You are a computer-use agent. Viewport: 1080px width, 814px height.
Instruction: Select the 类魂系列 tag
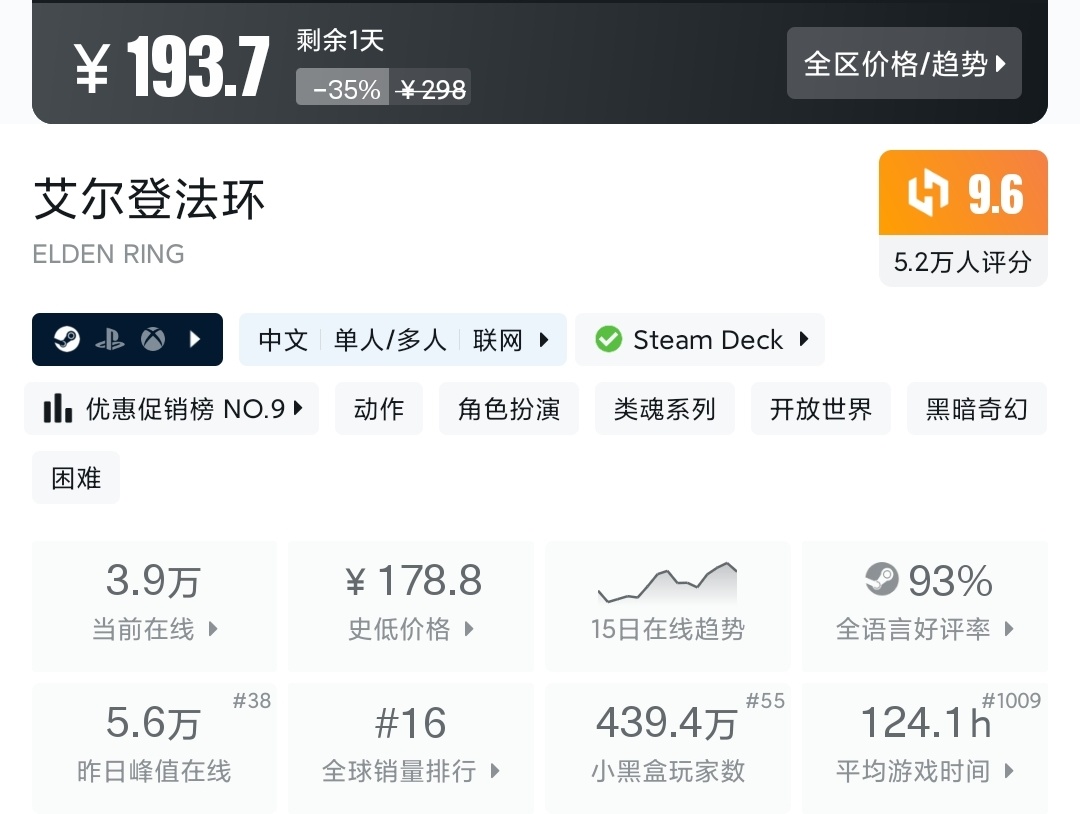664,409
